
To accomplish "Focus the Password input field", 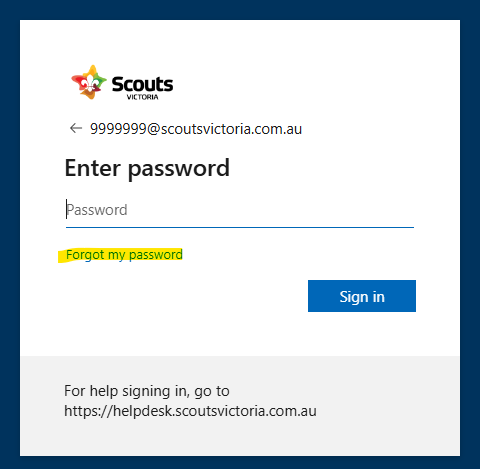I will click(x=240, y=210).
